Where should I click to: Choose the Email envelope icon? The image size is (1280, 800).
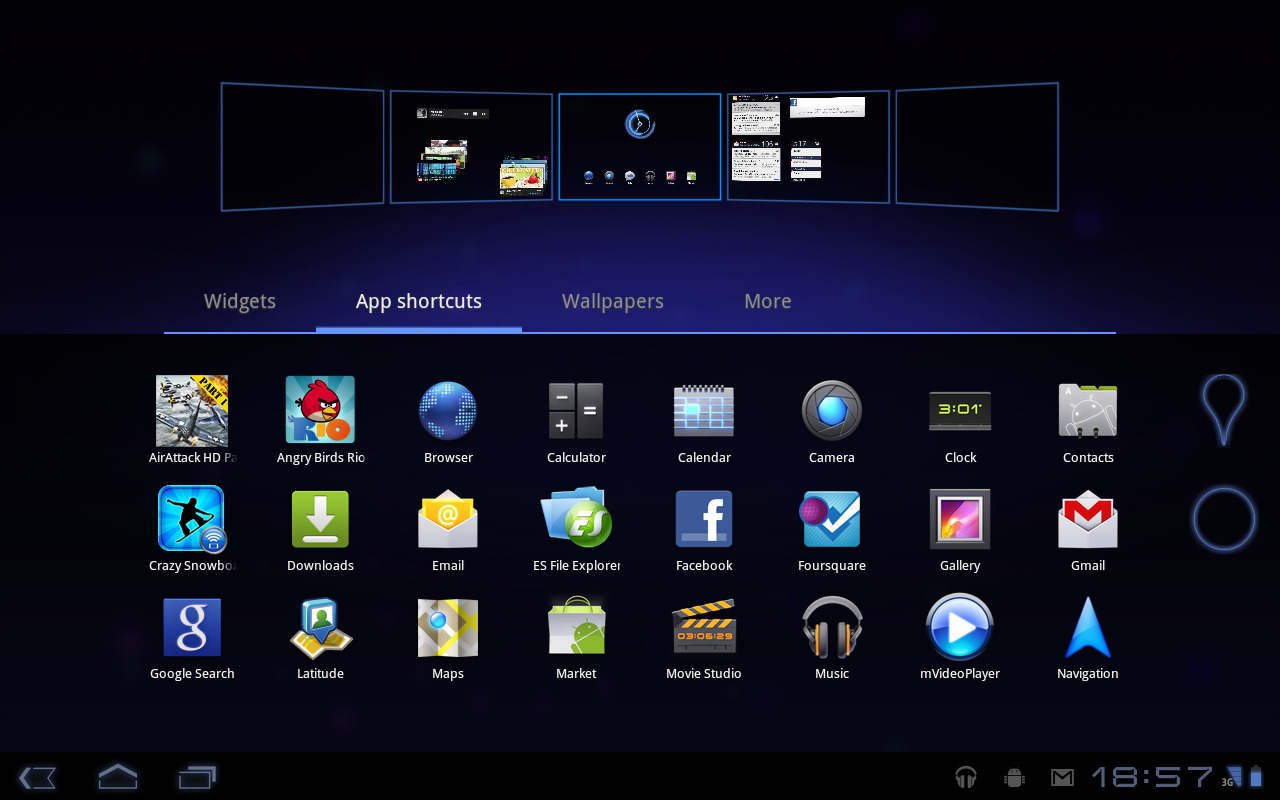(x=448, y=518)
